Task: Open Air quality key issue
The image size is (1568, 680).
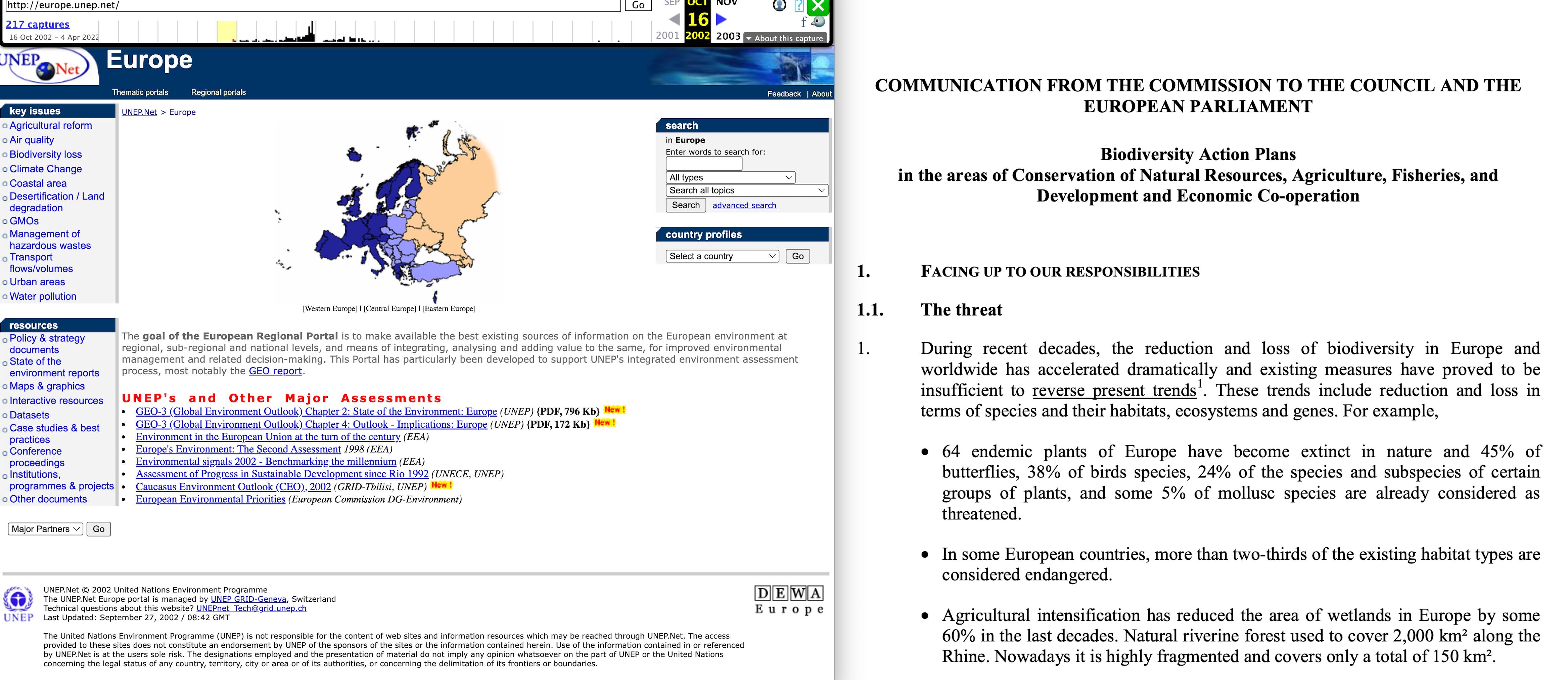Action: [32, 140]
